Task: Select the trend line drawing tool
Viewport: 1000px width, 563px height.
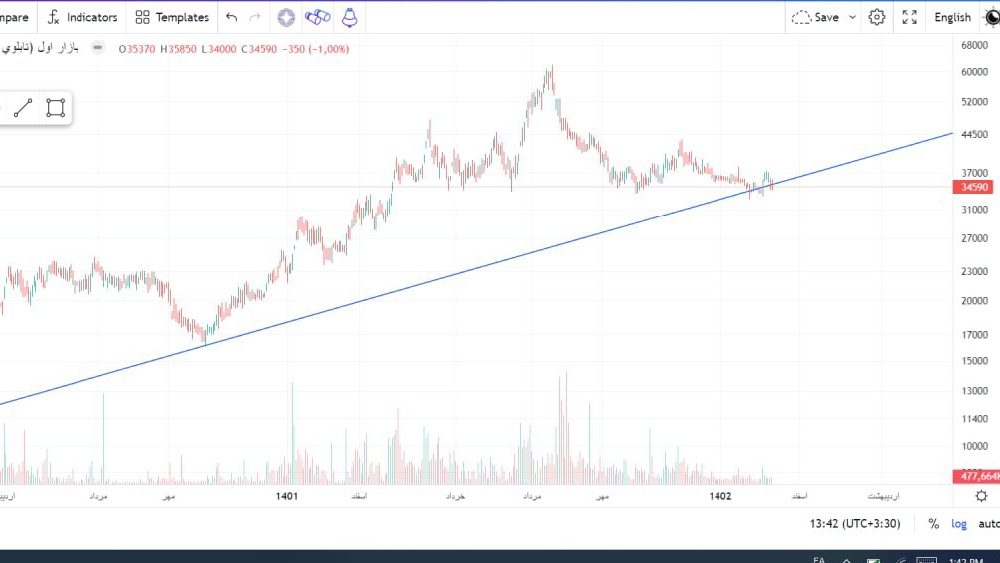Action: coord(23,108)
